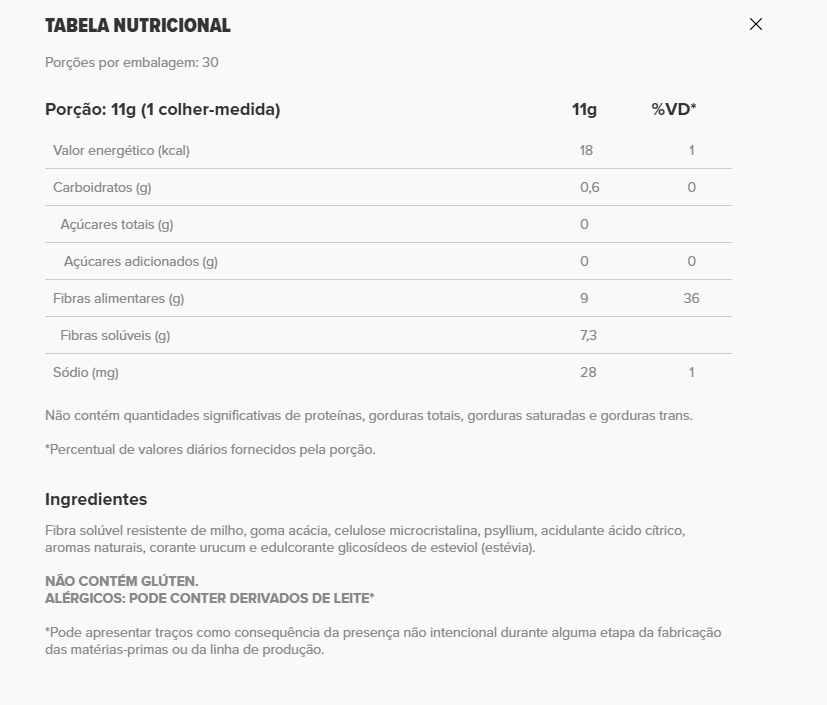Select the Porções por embalagem text
This screenshot has height=705, width=827.
tap(132, 62)
